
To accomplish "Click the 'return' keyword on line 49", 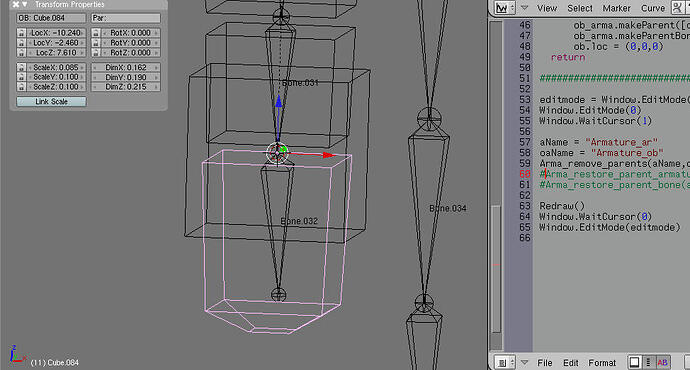I will coord(568,57).
